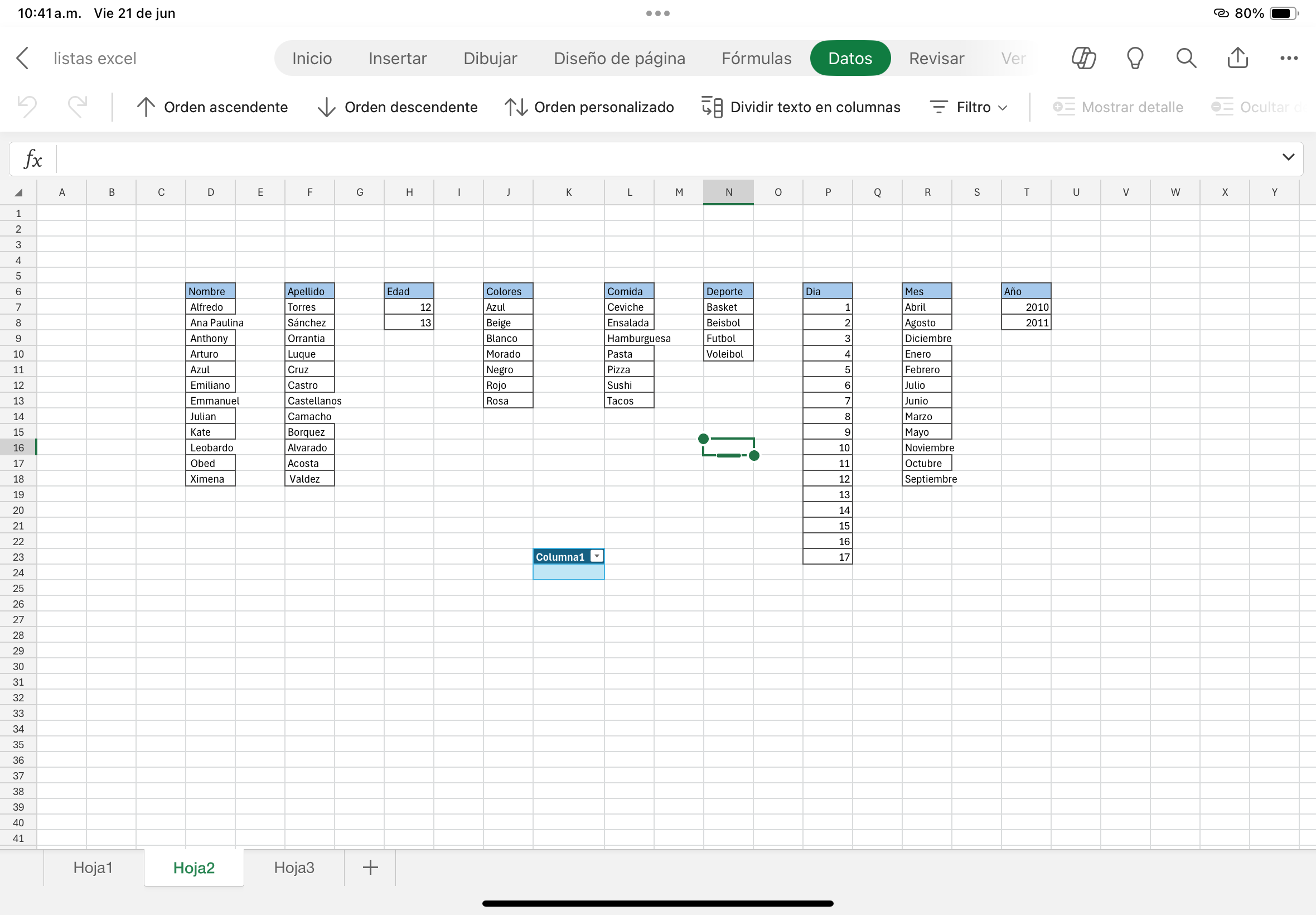Click Orden personalizado button

pos(589,107)
